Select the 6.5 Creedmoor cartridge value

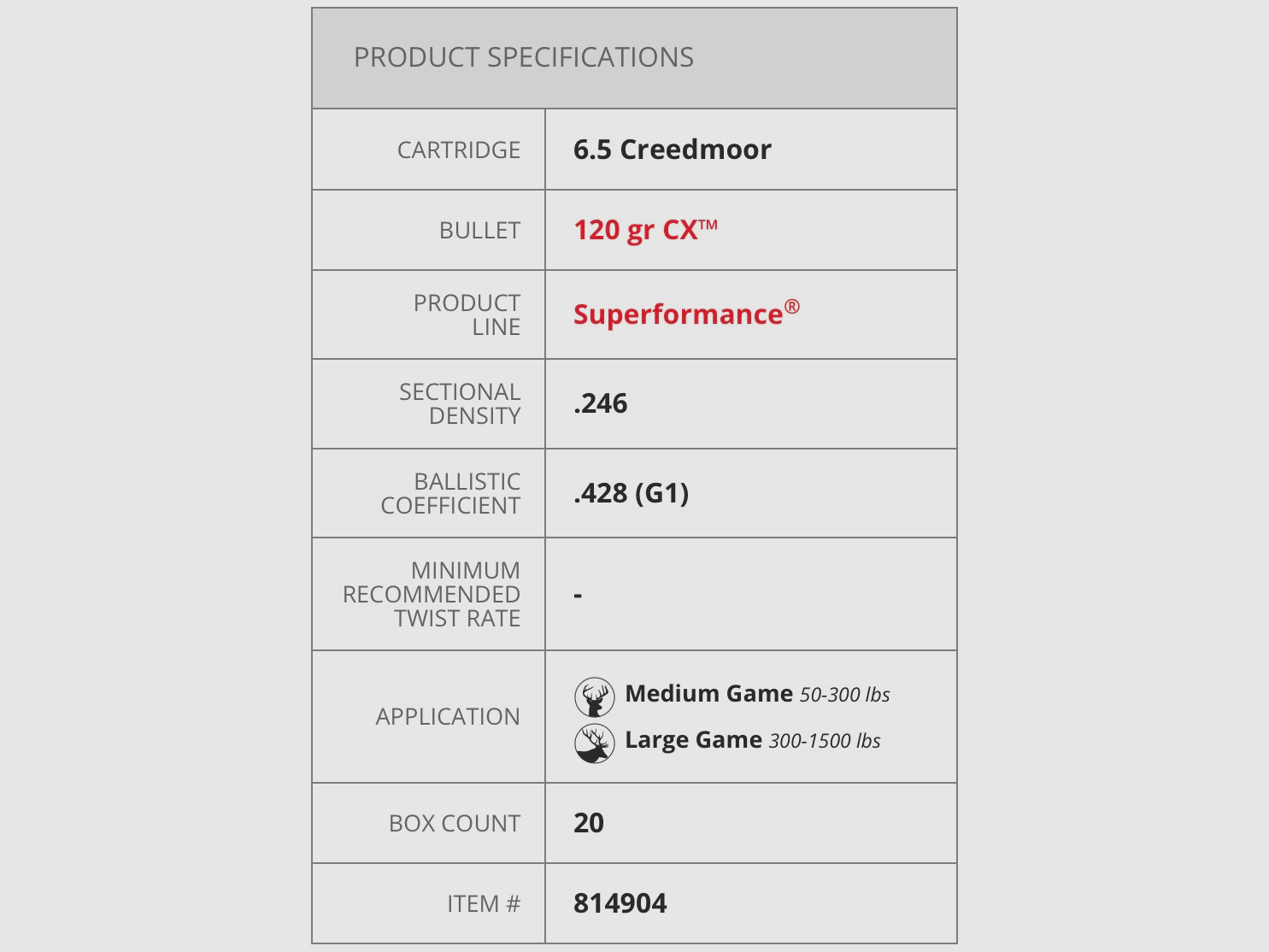[672, 150]
